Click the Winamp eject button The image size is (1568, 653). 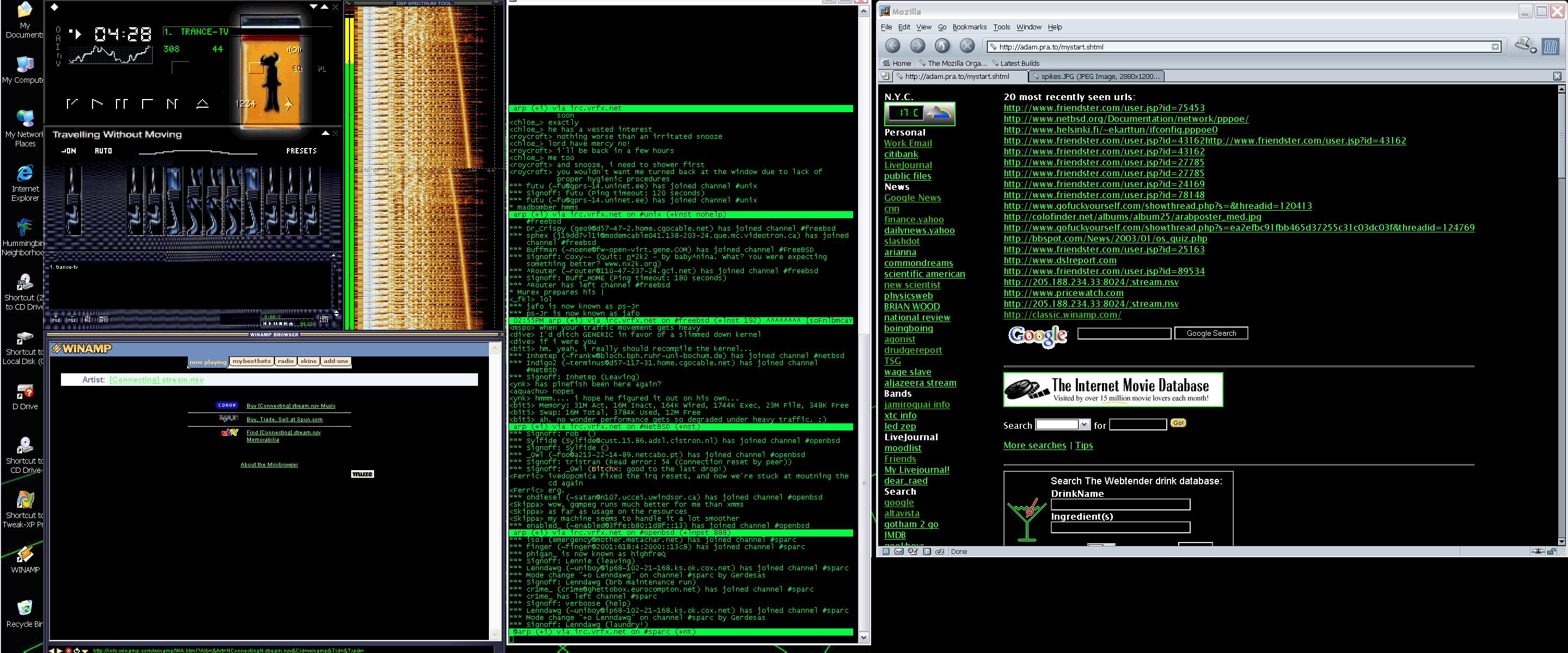[203, 104]
